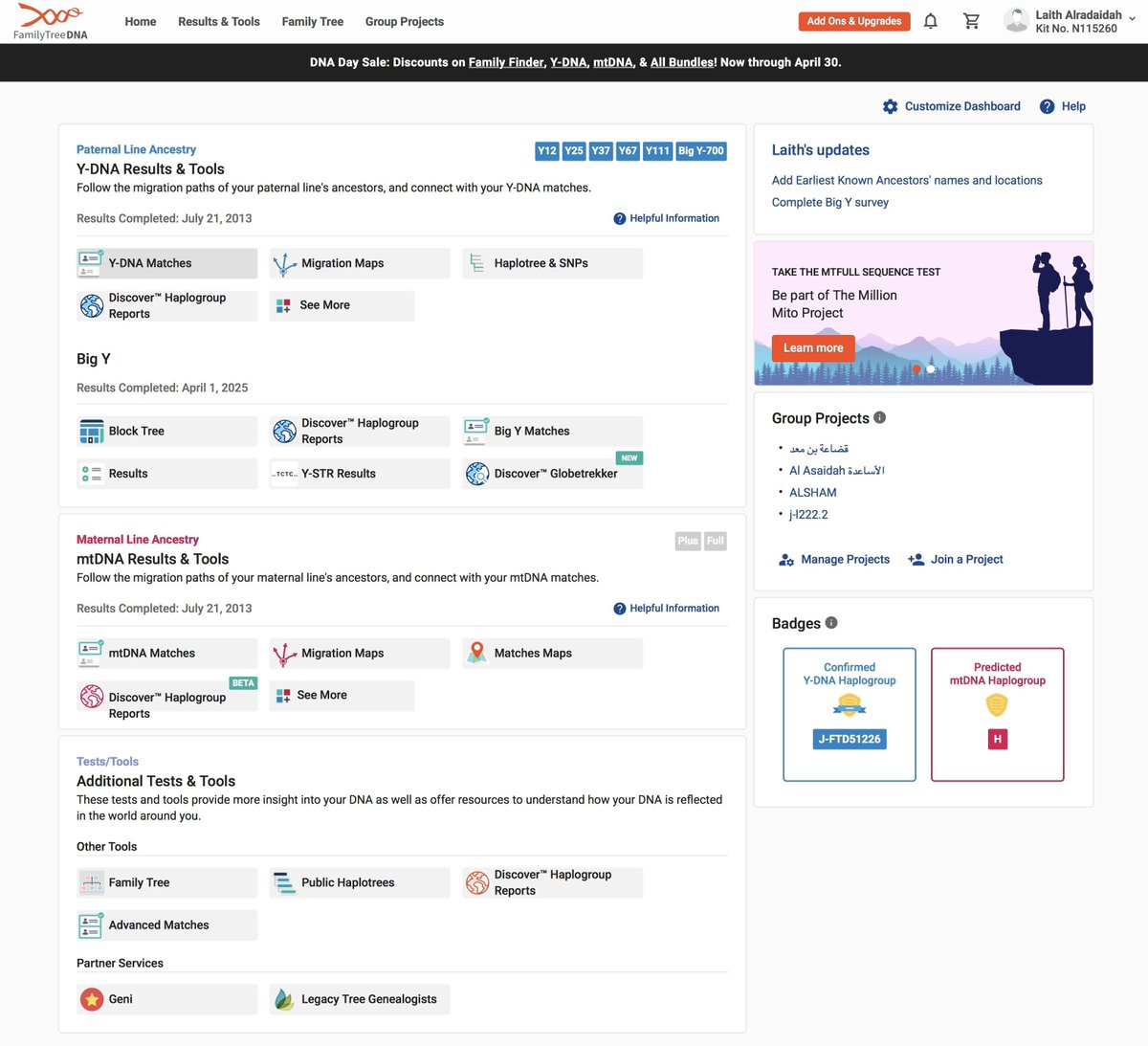This screenshot has height=1046, width=1148.
Task: Select the Y12 test badge
Action: 547,151
